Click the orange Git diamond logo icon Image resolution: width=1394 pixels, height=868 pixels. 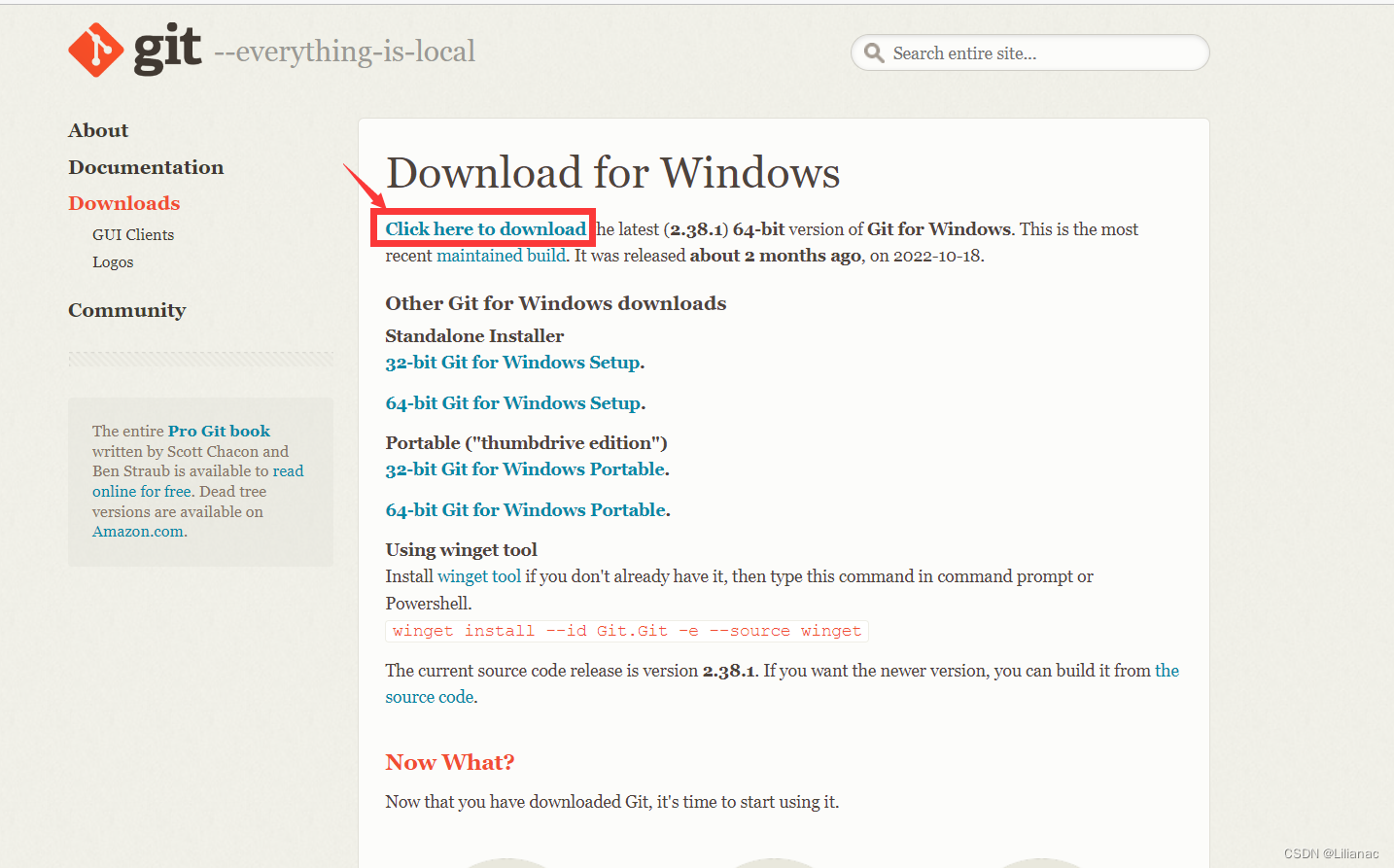(96, 50)
